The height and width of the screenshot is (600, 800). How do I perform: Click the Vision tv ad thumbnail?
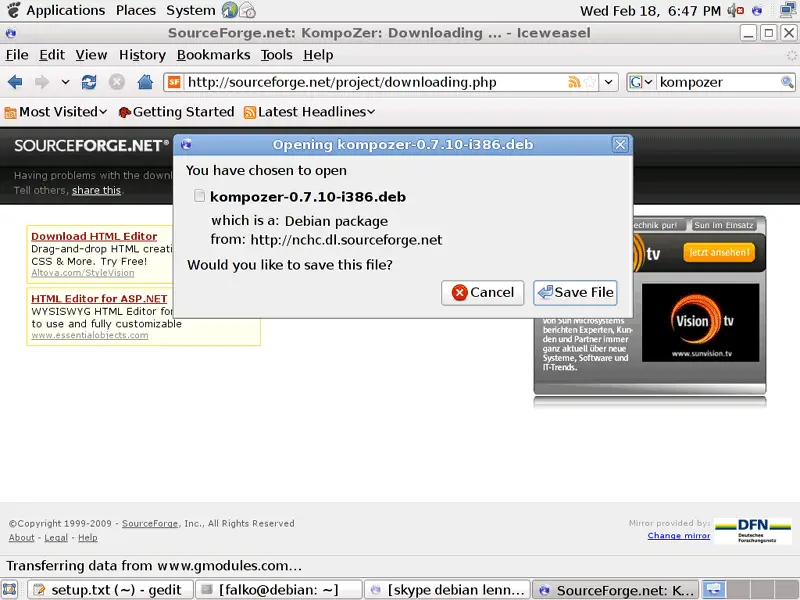click(701, 322)
